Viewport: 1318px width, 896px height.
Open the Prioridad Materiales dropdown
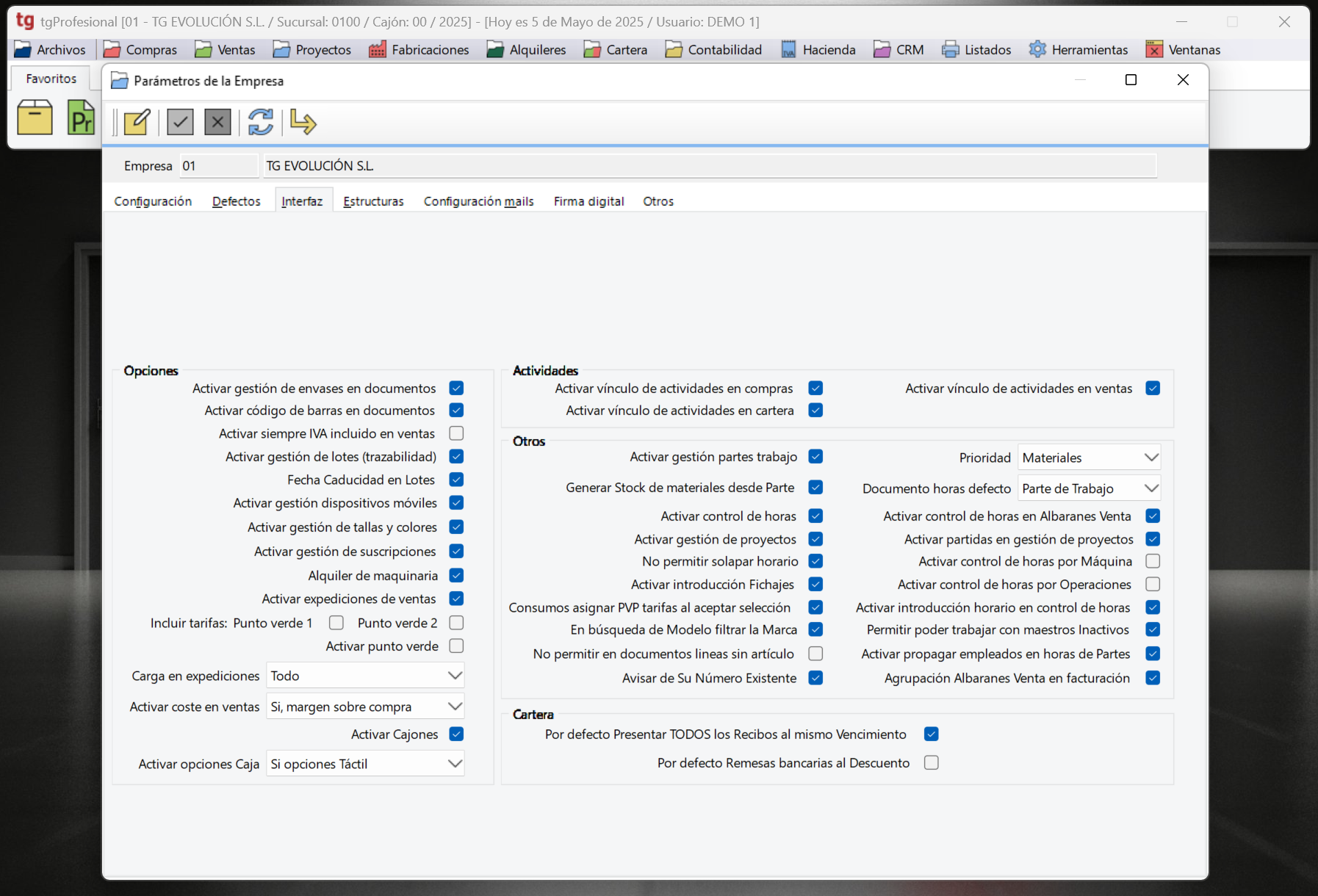1089,458
